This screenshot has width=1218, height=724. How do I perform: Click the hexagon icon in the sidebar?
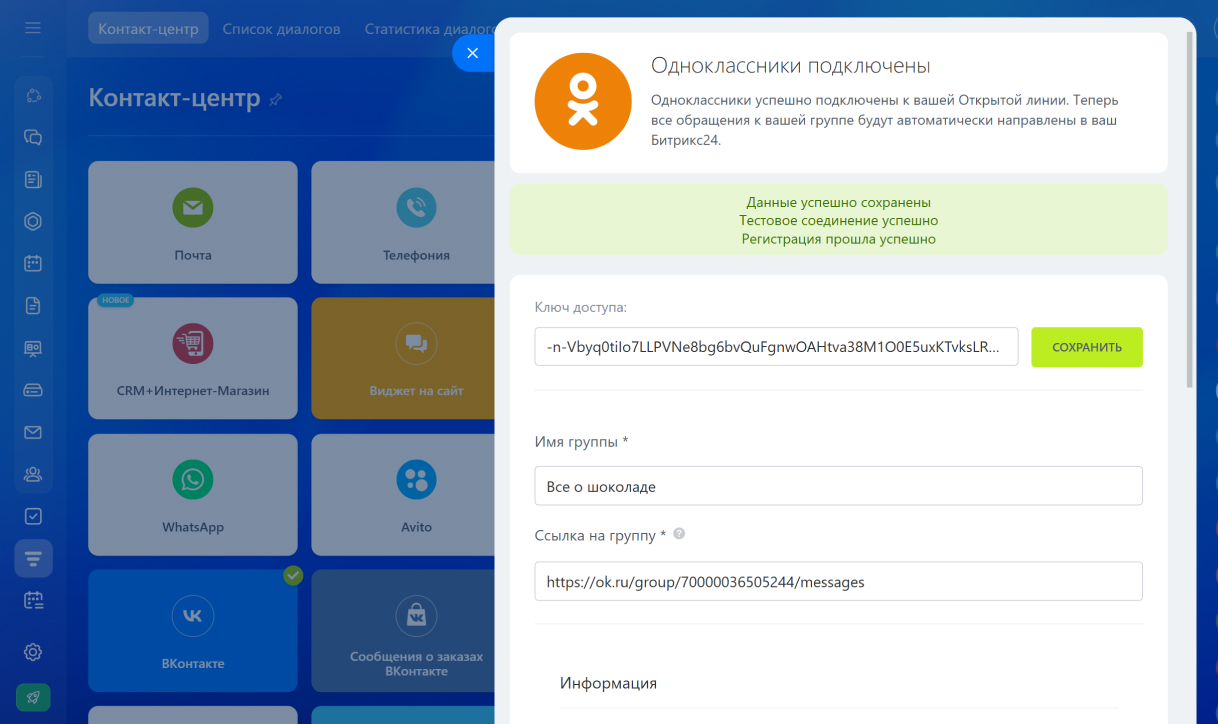[x=33, y=222]
